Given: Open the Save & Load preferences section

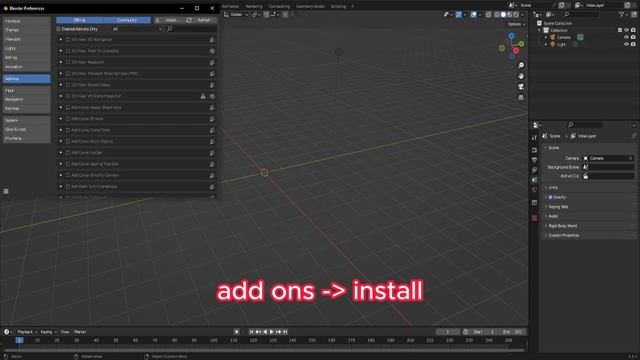Looking at the screenshot, I should (x=27, y=129).
